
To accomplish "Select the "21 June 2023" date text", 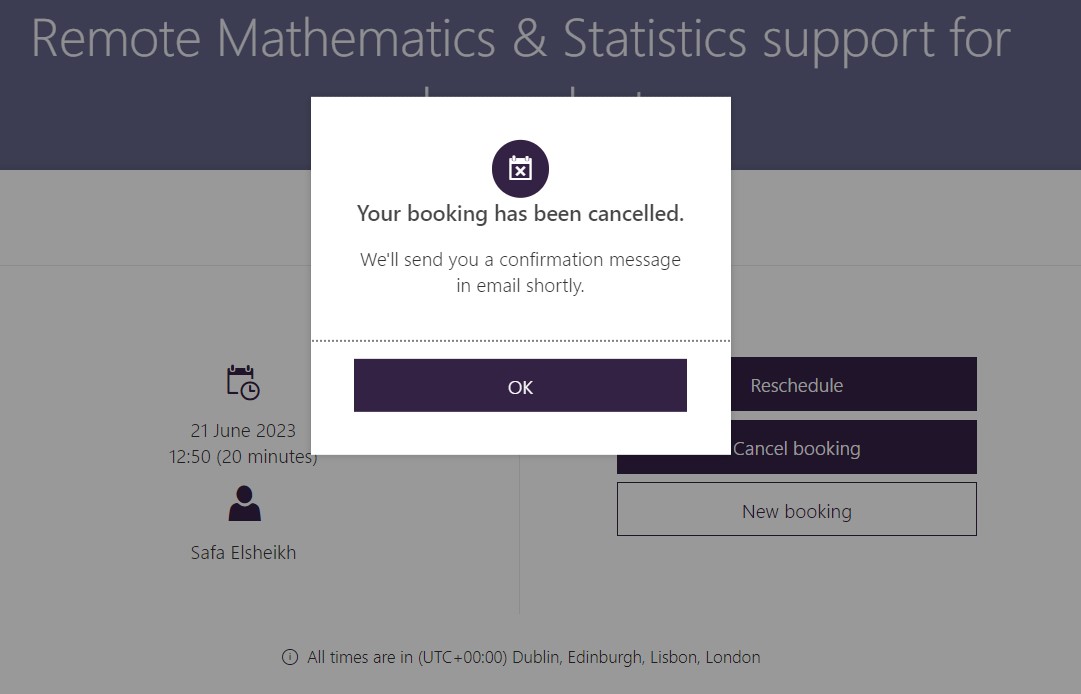I will point(243,431).
